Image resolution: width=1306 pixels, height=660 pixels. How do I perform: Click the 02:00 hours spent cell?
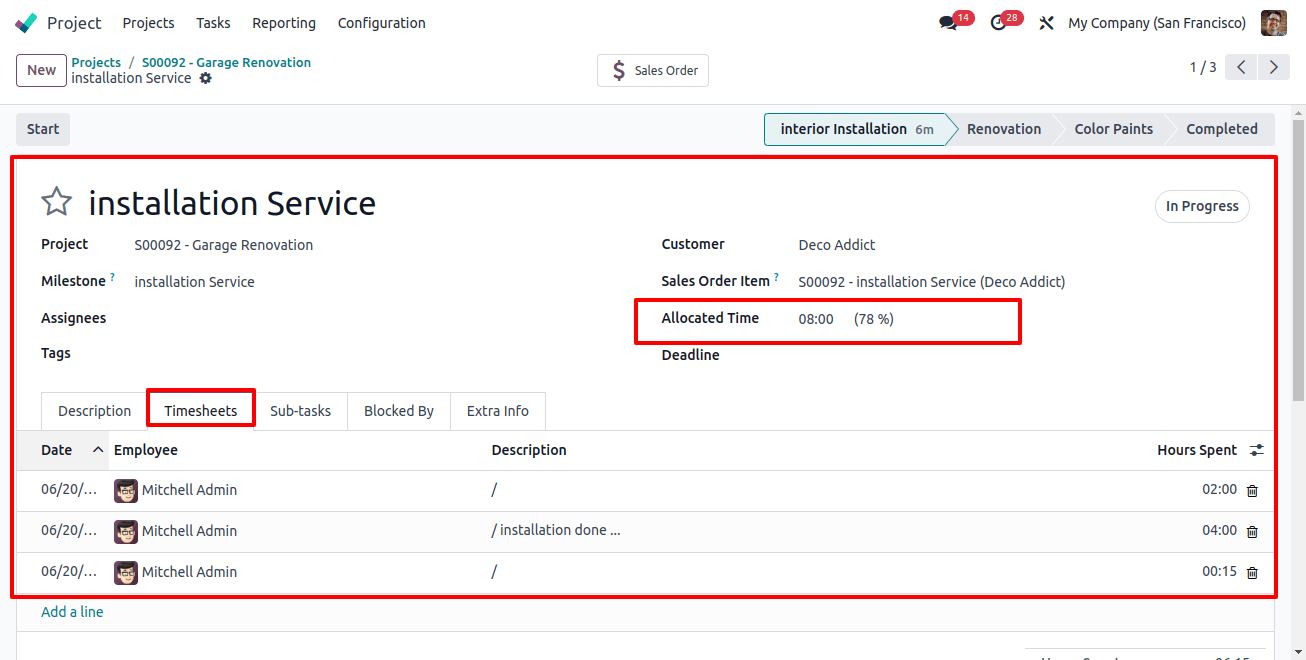click(1219, 490)
